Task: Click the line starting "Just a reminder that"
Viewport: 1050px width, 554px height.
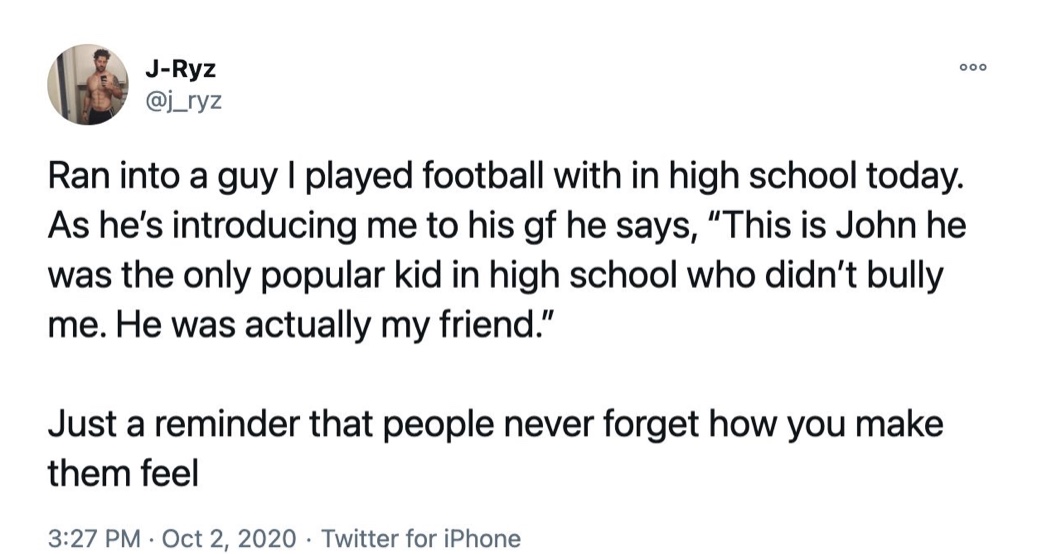Action: 496,424
